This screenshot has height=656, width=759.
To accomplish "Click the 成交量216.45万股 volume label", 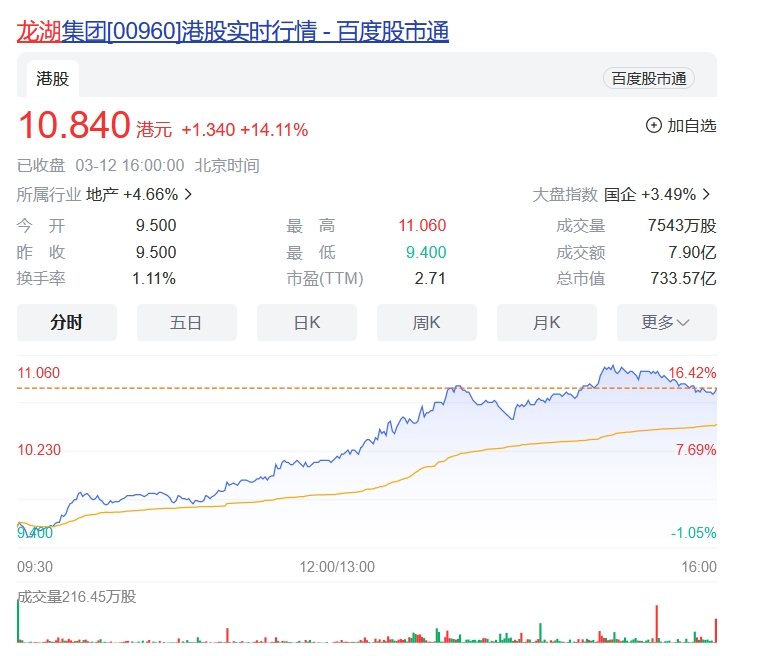I will tap(76, 596).
